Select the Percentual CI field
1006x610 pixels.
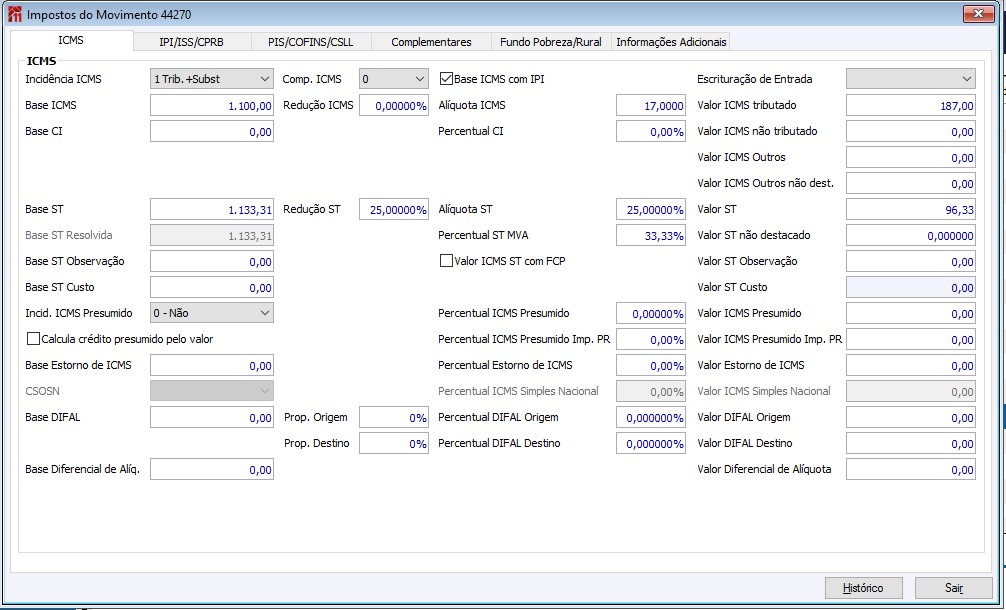point(651,131)
